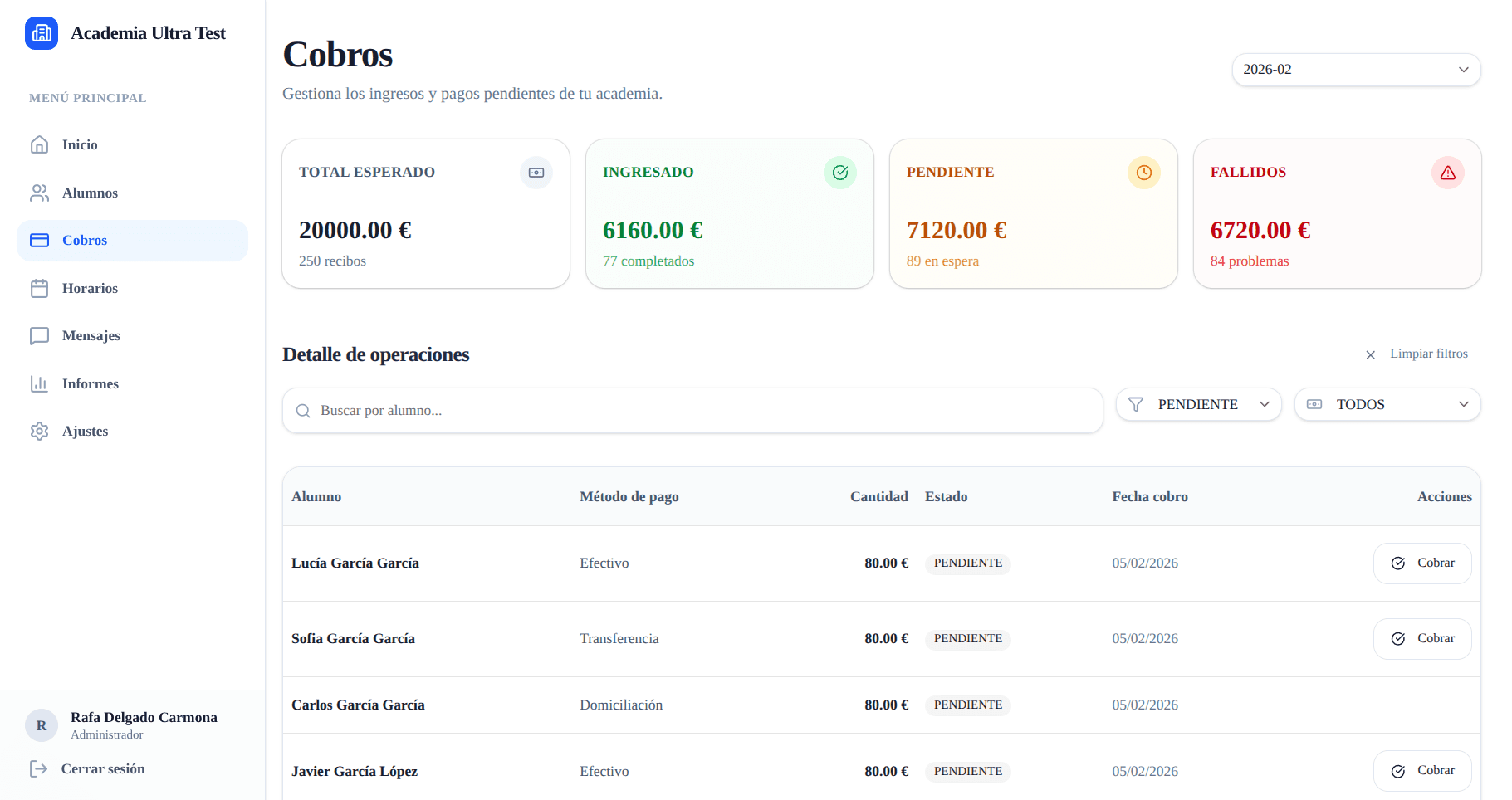Click user name Rafa Delgado Carmona
Image resolution: width=1512 pixels, height=800 pixels.
(x=144, y=717)
